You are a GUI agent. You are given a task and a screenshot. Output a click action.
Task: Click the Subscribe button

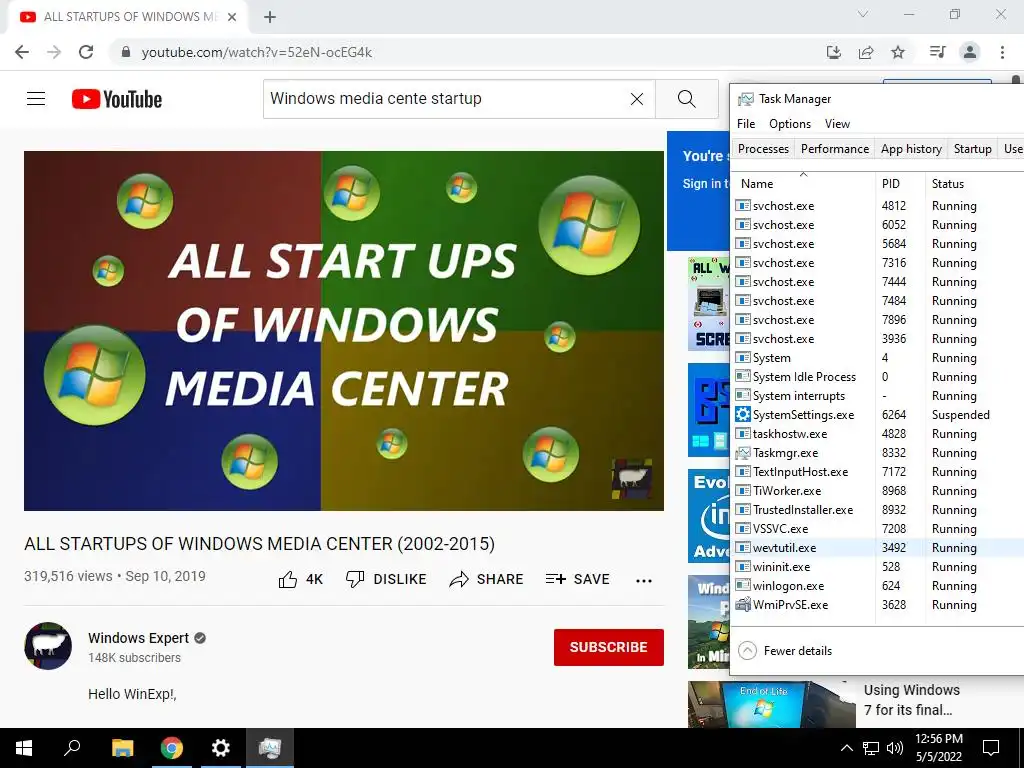pyautogui.click(x=609, y=647)
